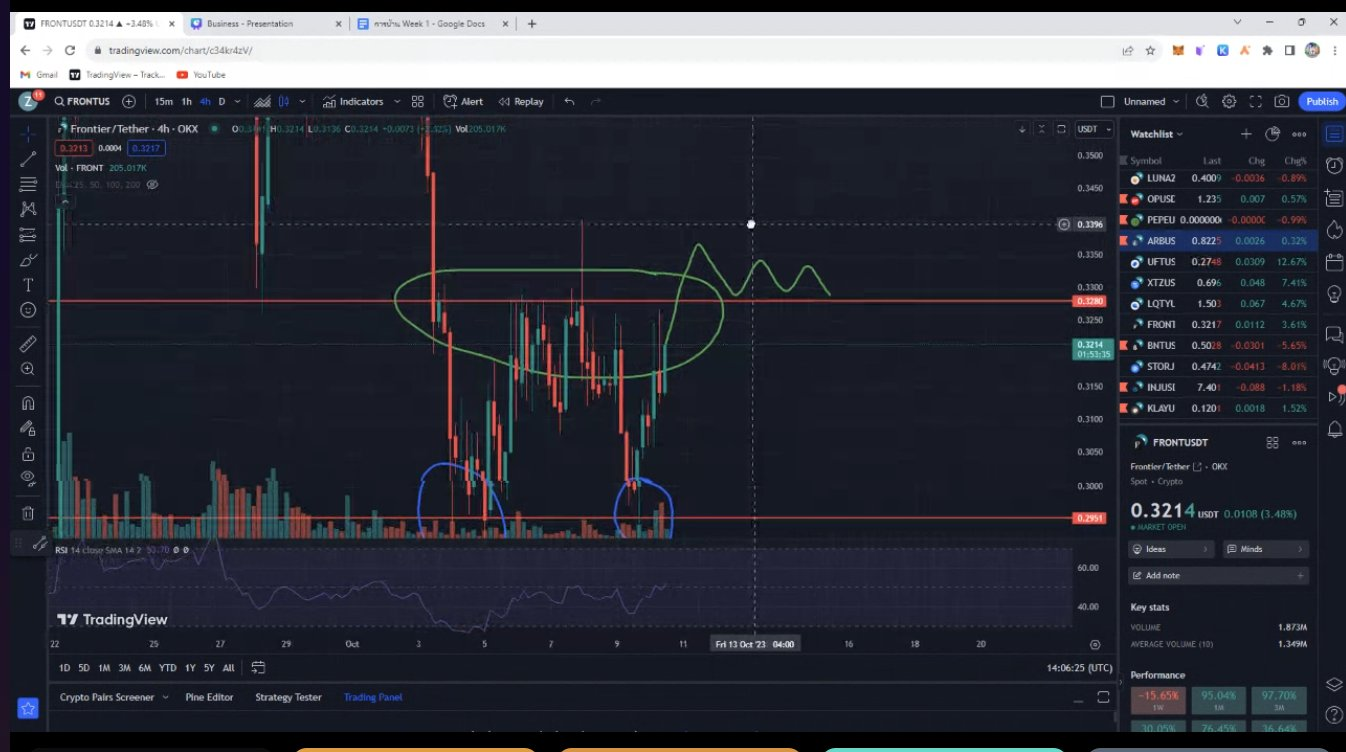Open the patterns drawing tool
The width and height of the screenshot is (1346, 752).
(x=28, y=209)
